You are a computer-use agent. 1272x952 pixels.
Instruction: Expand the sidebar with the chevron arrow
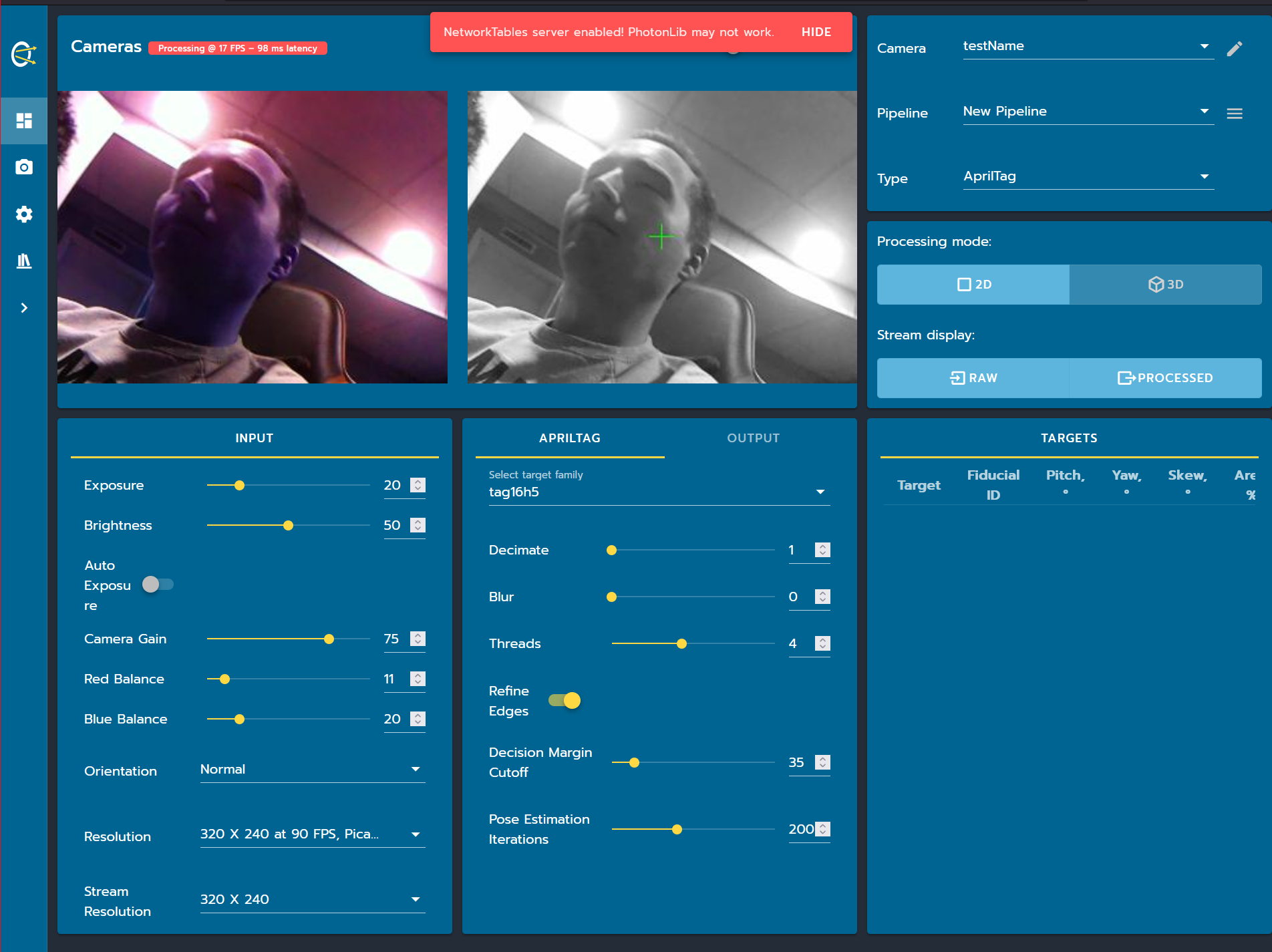pyautogui.click(x=23, y=307)
